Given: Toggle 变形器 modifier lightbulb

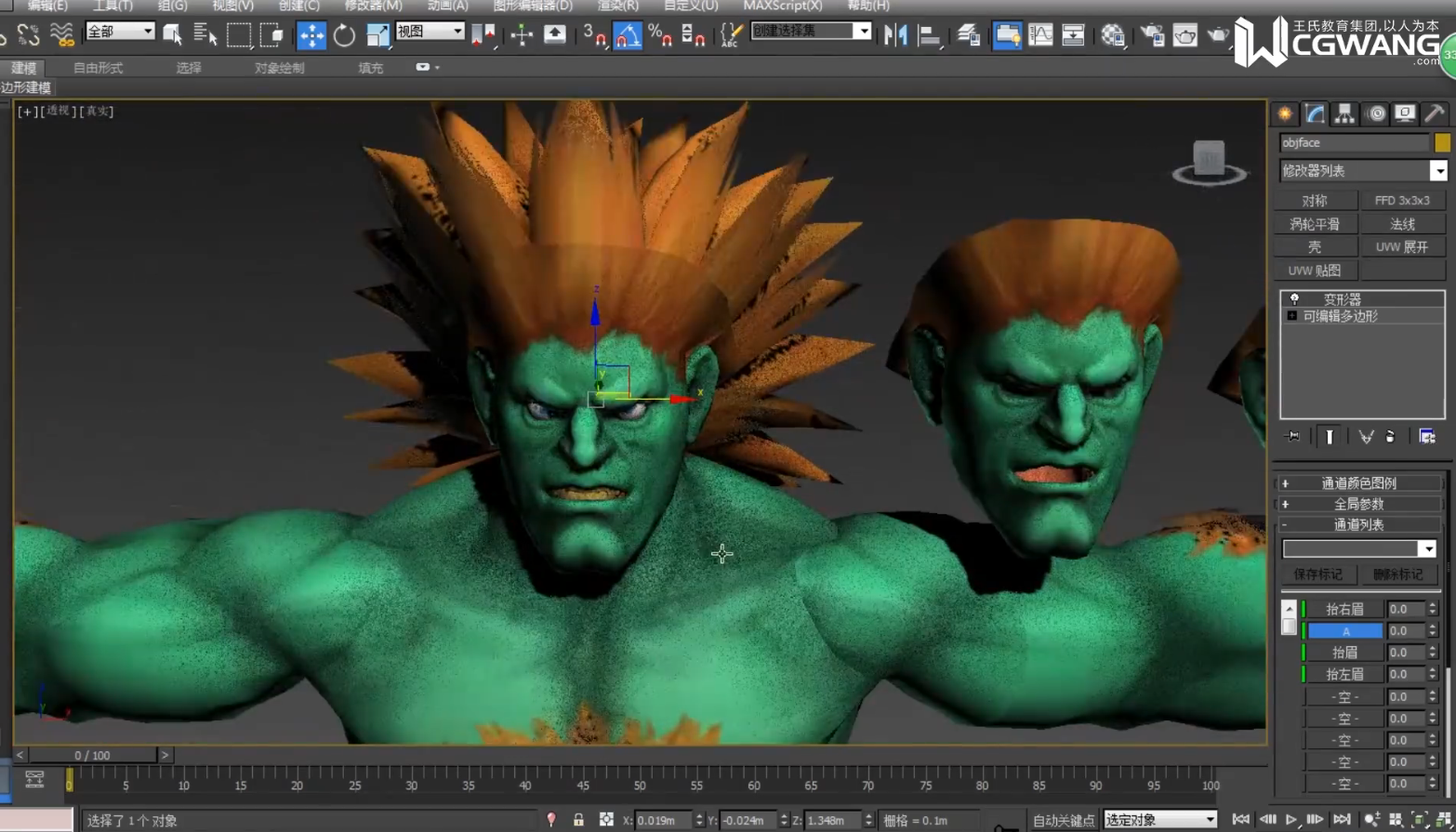Looking at the screenshot, I should [x=1294, y=299].
